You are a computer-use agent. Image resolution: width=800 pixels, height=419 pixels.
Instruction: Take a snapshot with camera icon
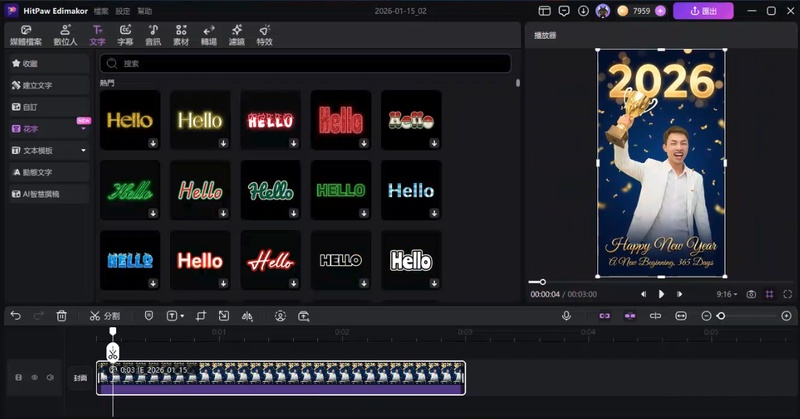point(751,294)
